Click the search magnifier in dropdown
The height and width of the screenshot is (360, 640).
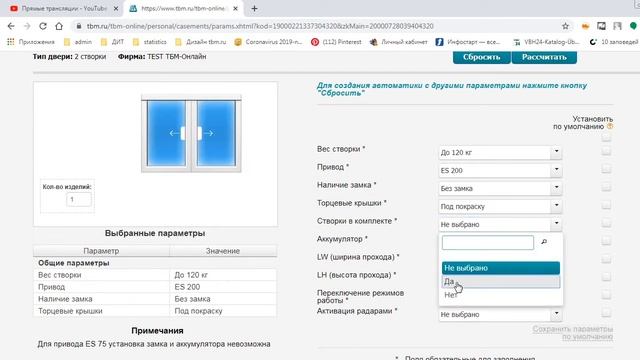[x=544, y=242]
